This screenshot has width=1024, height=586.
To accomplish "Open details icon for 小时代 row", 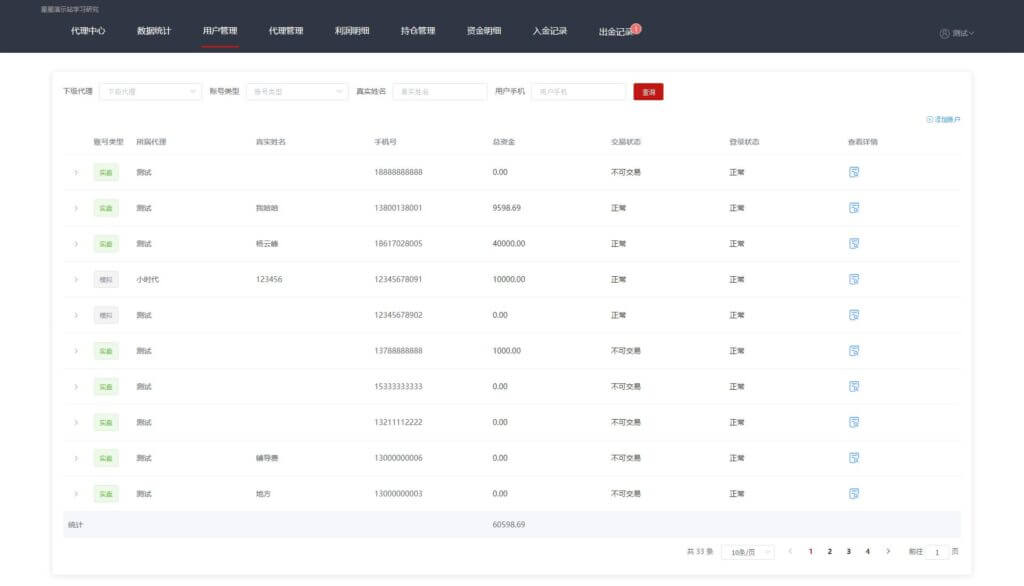I will [x=854, y=279].
